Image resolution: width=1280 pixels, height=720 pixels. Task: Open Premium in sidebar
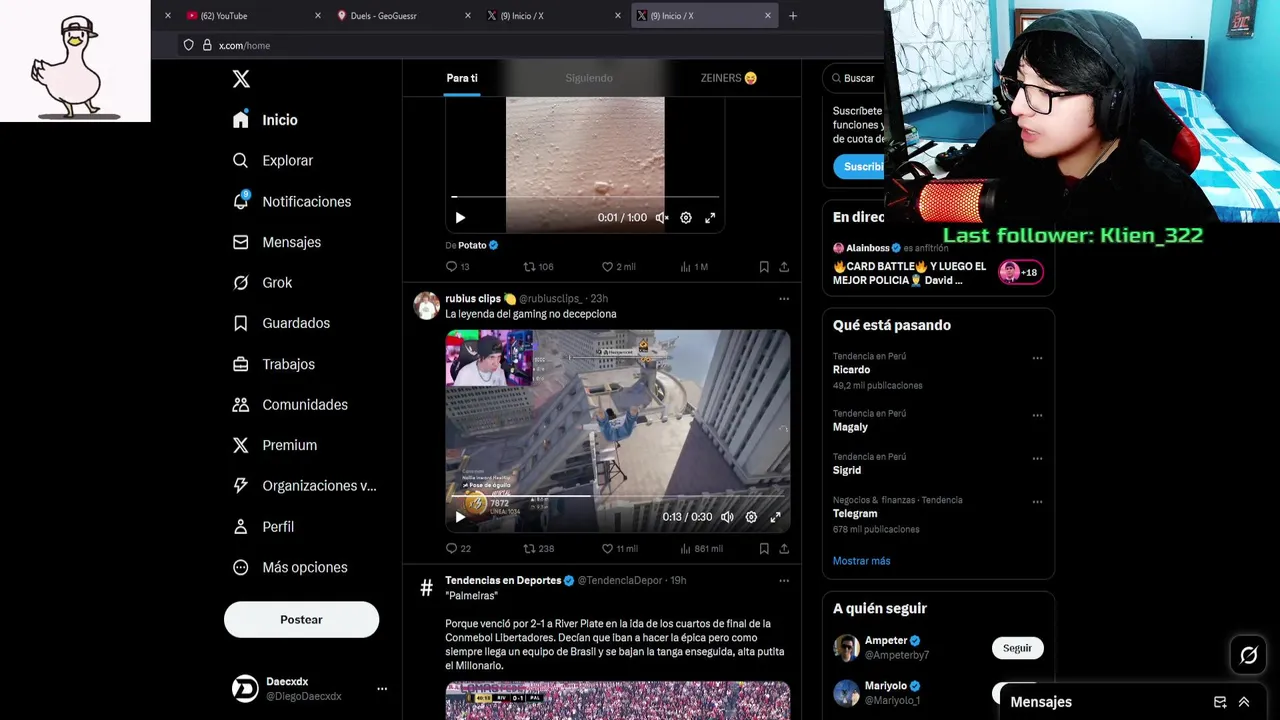pyautogui.click(x=275, y=445)
